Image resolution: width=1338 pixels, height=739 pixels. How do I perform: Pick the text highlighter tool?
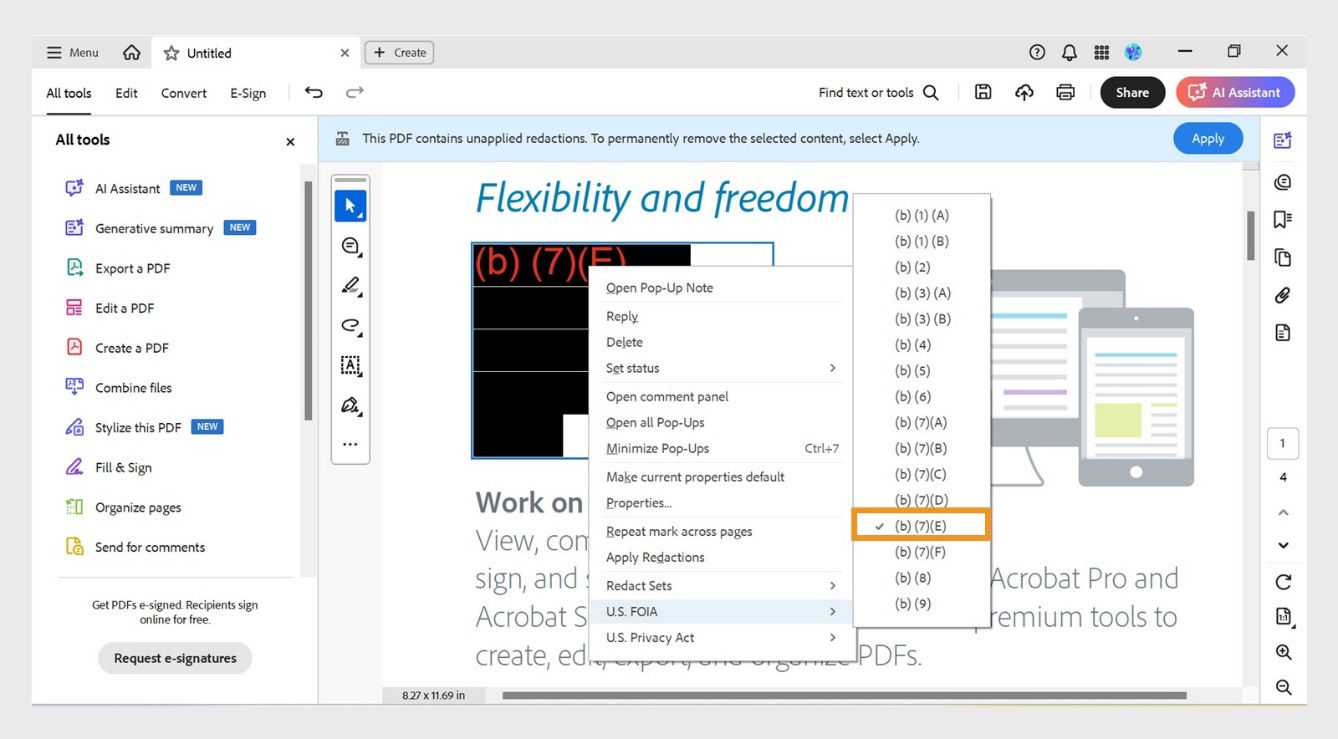point(350,285)
